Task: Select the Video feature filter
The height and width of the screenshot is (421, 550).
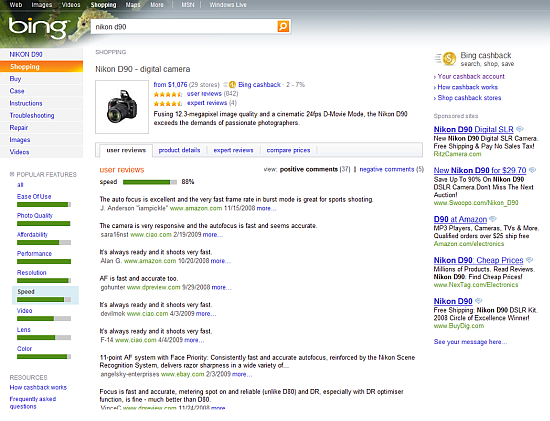Action: coord(25,310)
